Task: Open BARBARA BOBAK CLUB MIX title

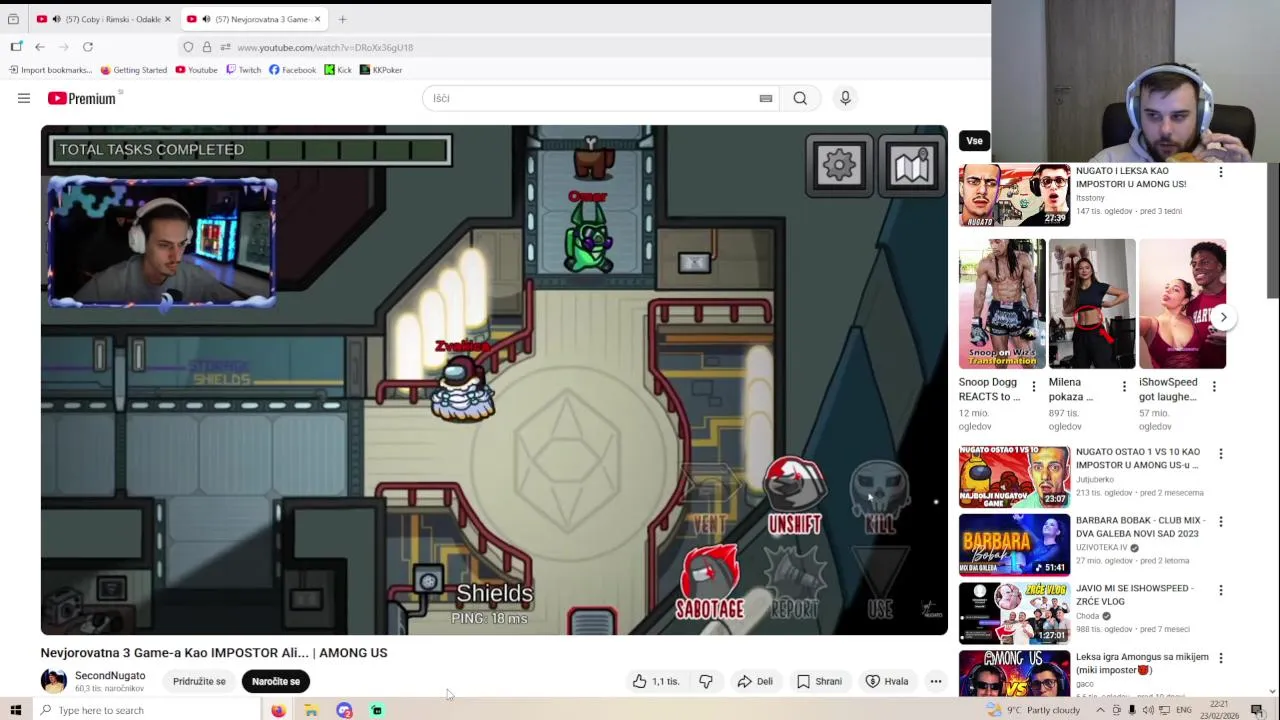Action: [1140, 527]
